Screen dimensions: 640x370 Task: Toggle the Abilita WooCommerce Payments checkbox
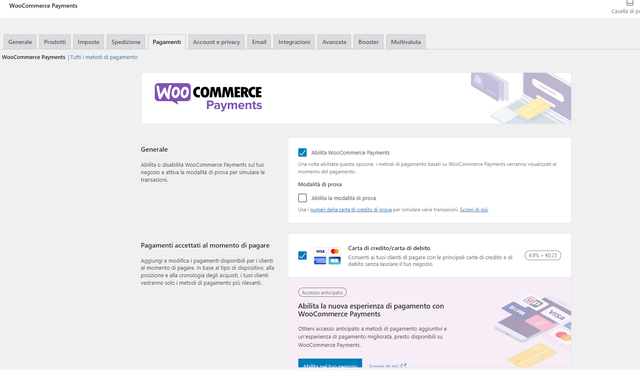pos(302,153)
